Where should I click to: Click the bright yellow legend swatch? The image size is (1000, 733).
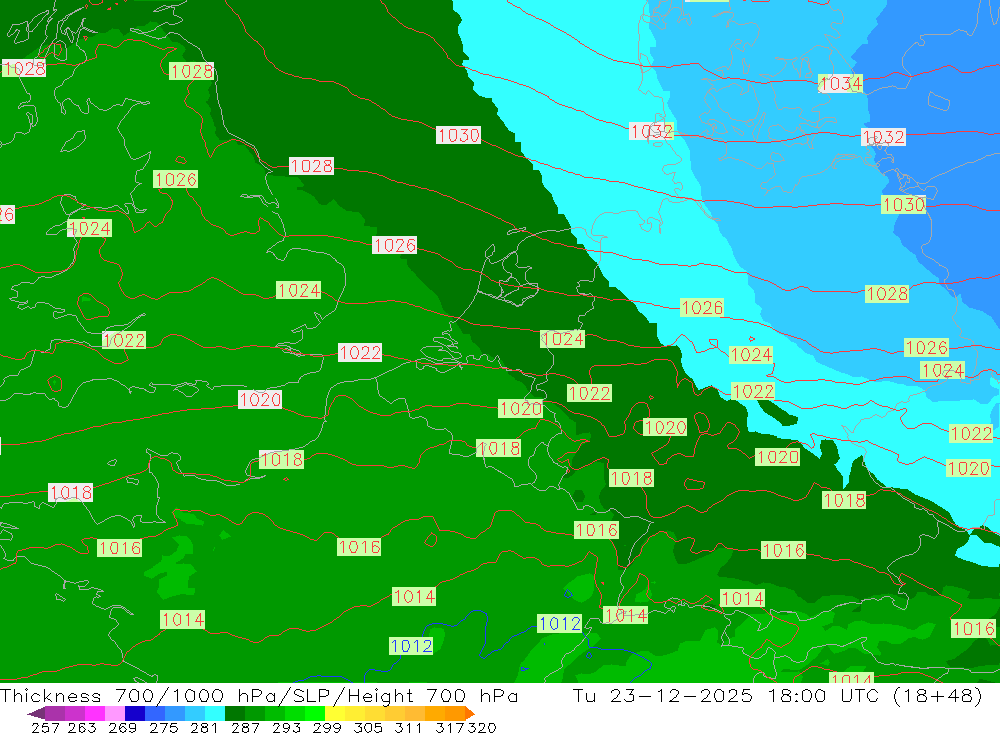coord(335,713)
